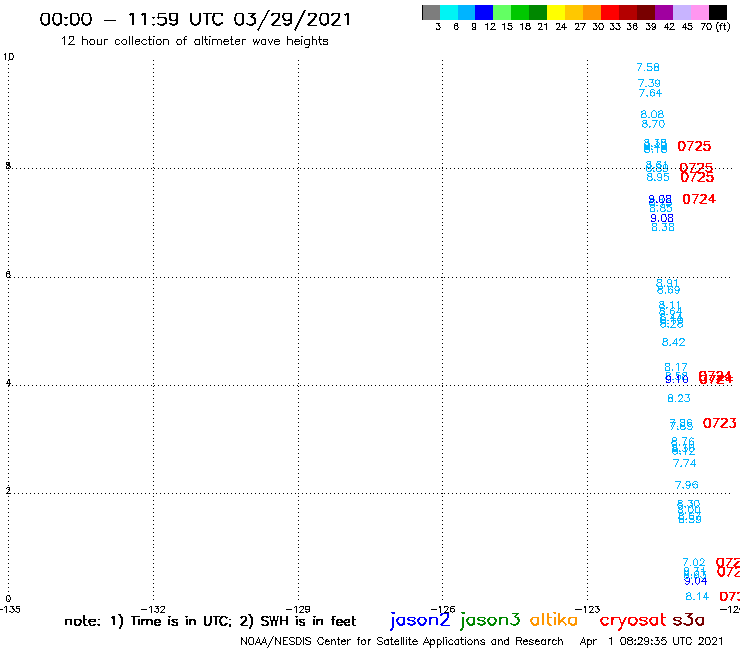Select wave height value 8.14
This screenshot has width=740, height=650.
[697, 597]
